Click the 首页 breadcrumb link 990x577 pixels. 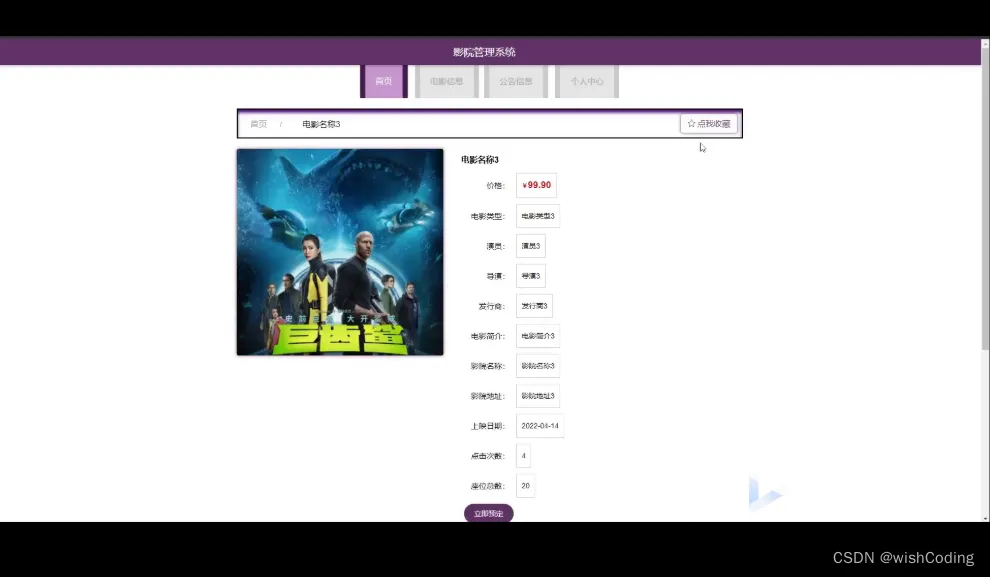click(x=259, y=124)
